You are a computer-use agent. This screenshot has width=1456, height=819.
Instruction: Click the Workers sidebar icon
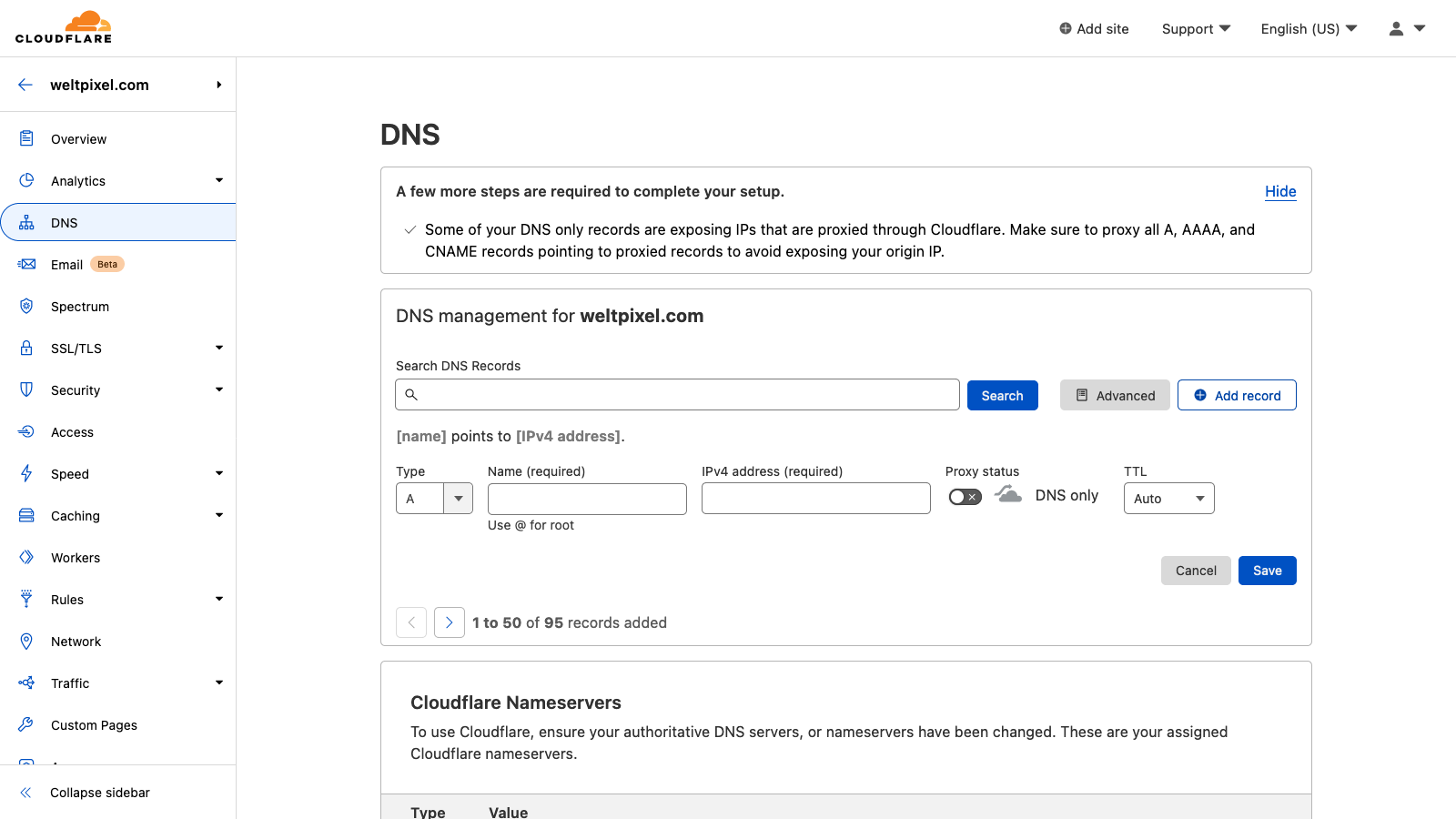[x=26, y=558]
